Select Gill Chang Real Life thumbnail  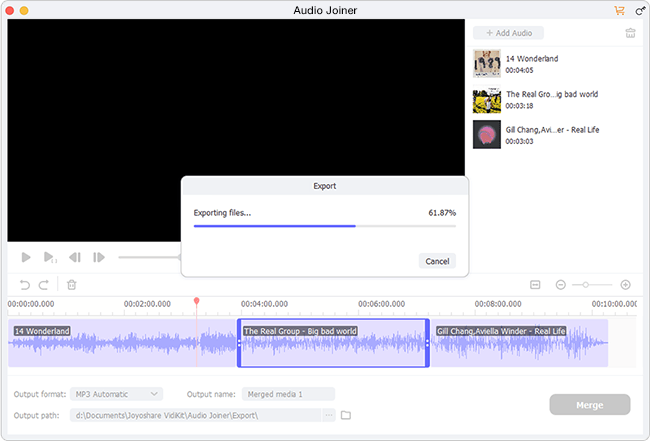tap(487, 135)
